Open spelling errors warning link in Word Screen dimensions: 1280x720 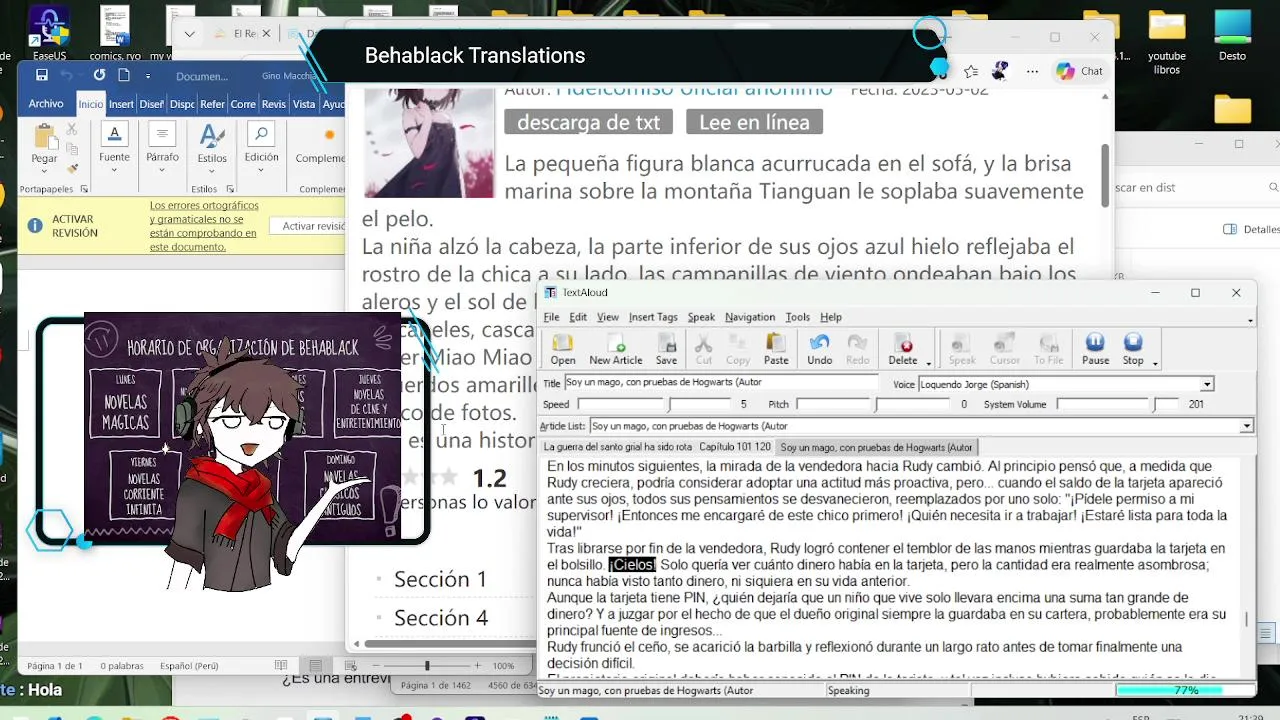(204, 226)
